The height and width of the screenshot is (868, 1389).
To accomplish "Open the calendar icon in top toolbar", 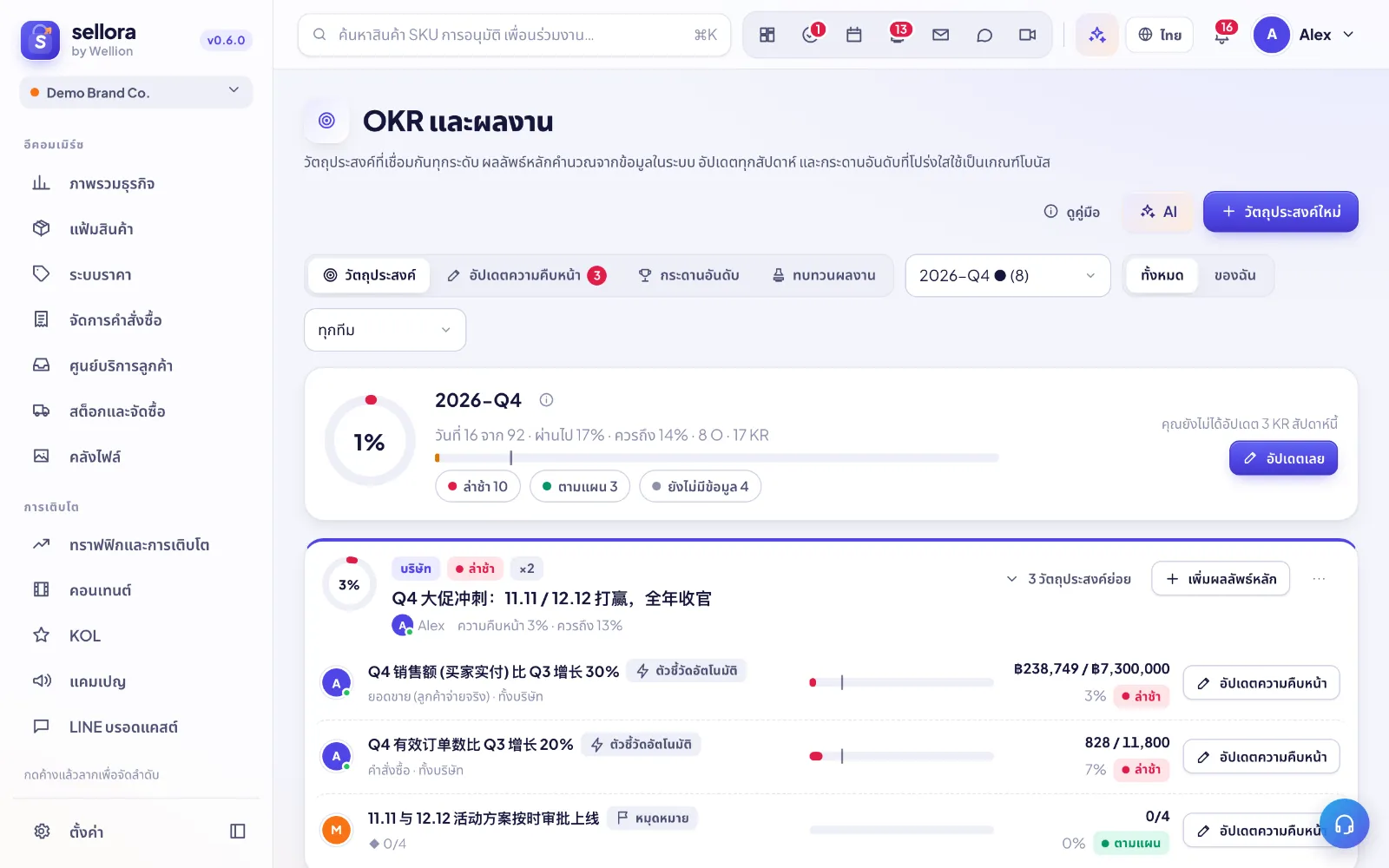I will (x=853, y=35).
